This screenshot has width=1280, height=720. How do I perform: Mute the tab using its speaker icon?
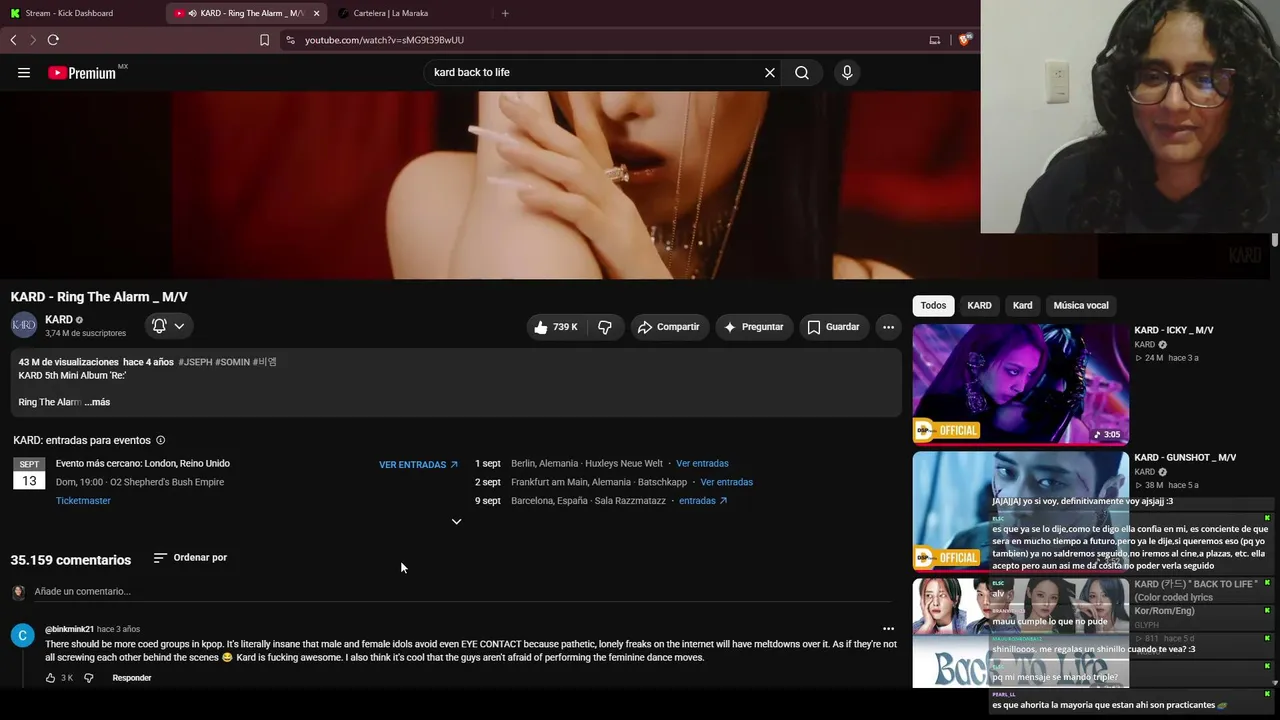coord(191,13)
